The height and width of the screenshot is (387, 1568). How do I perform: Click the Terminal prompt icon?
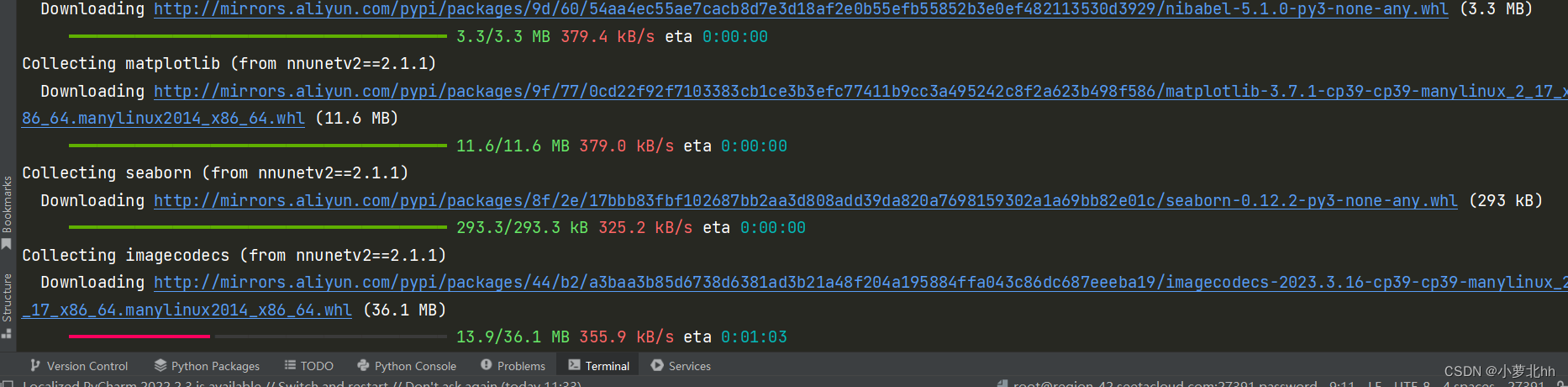[x=574, y=365]
